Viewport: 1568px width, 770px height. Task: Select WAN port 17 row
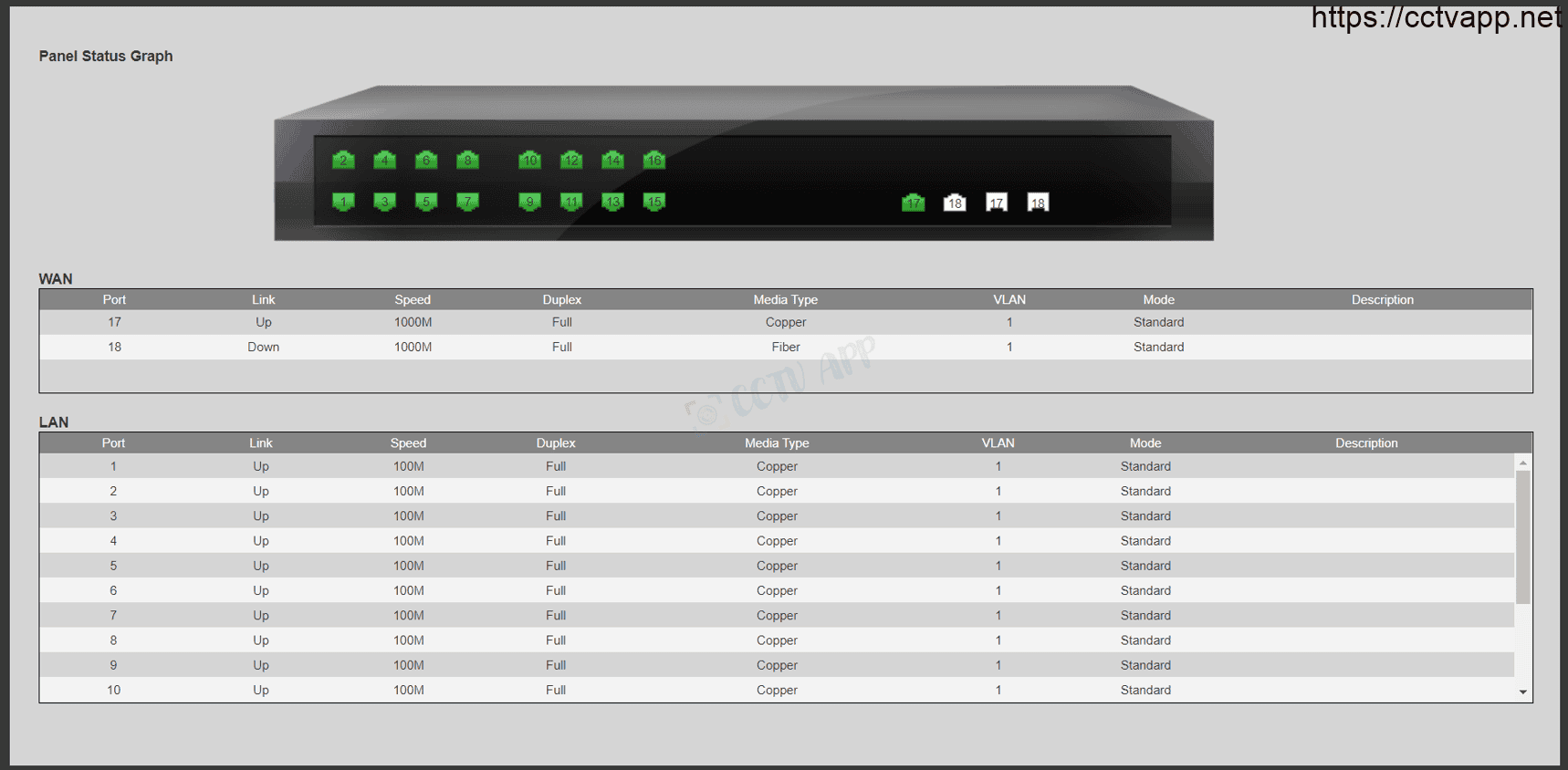(786, 322)
